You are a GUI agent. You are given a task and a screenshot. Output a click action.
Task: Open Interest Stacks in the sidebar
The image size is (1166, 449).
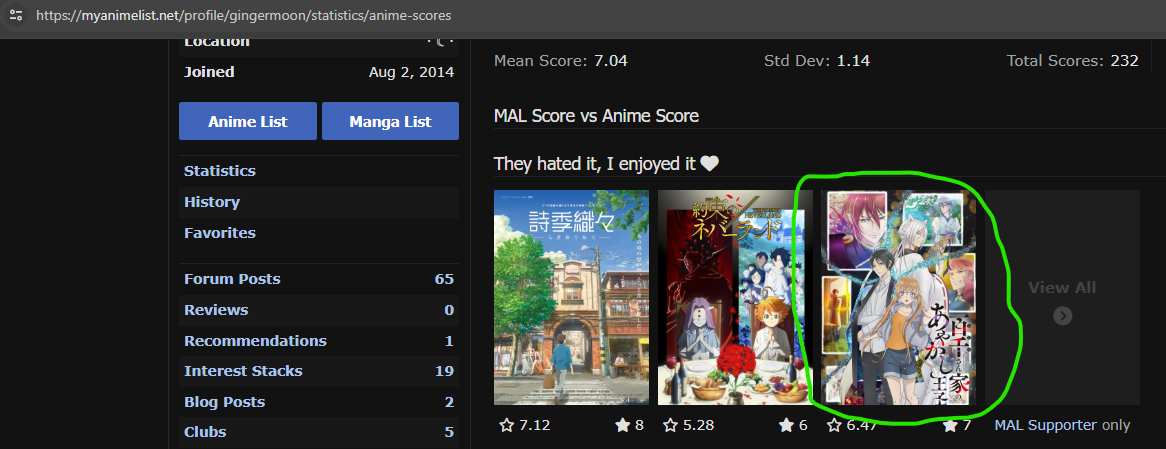[x=243, y=371]
